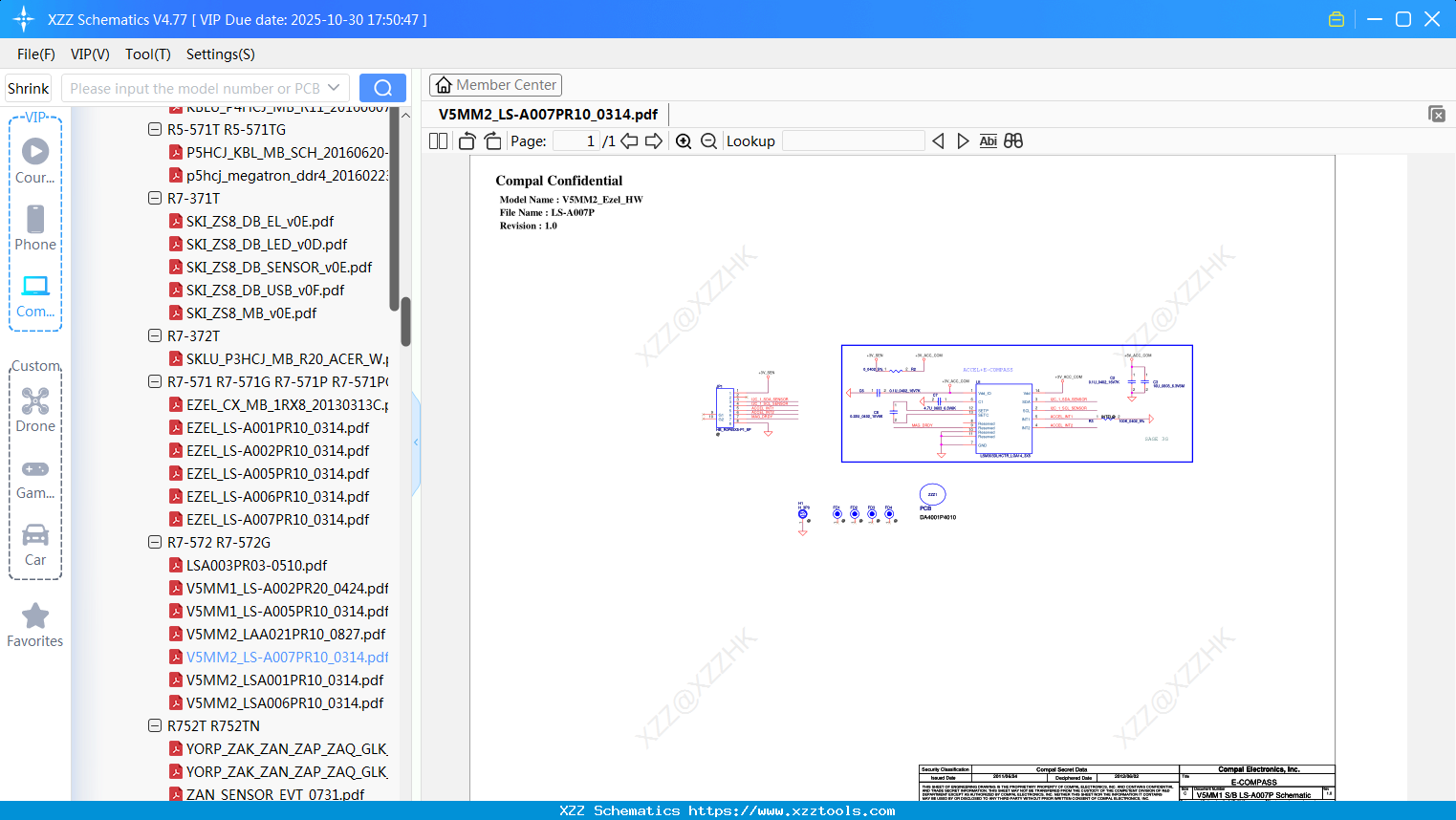
Task: Open EZEL_LS-A002PR10_0314.pdf
Action: [277, 450]
